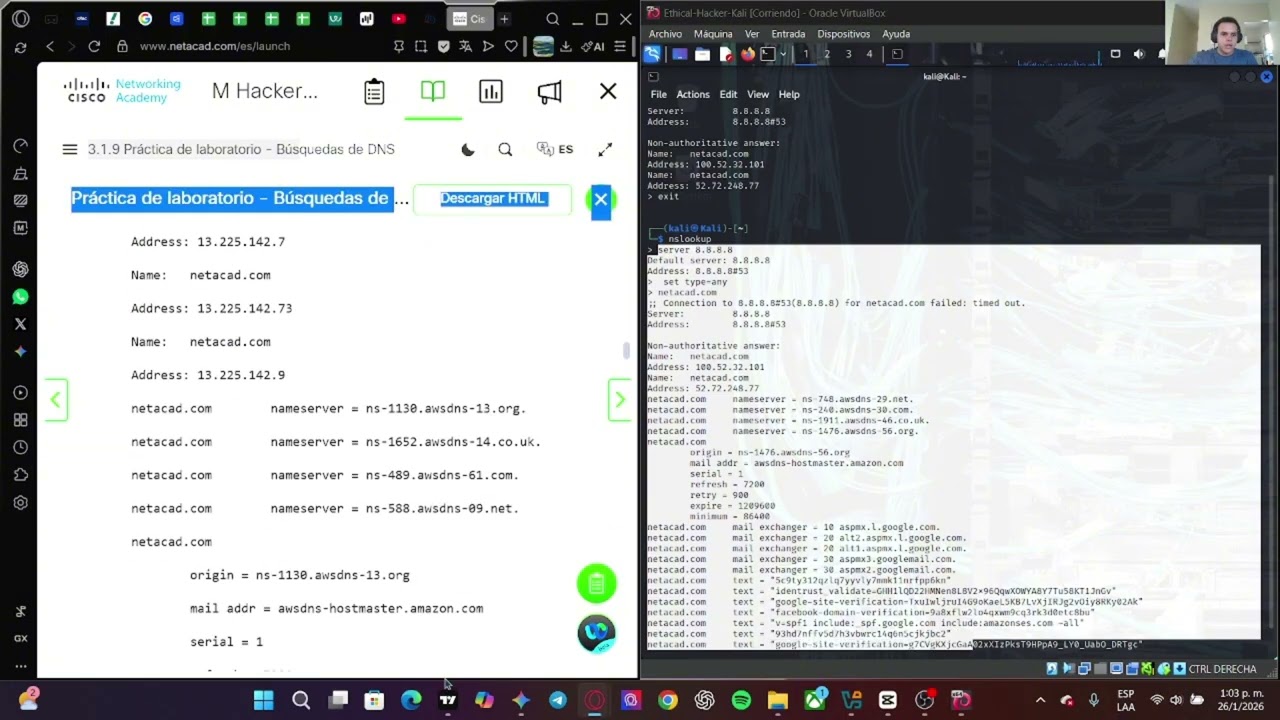
Task: Open Kali volume speaker icon
Action: click(x=1139, y=54)
